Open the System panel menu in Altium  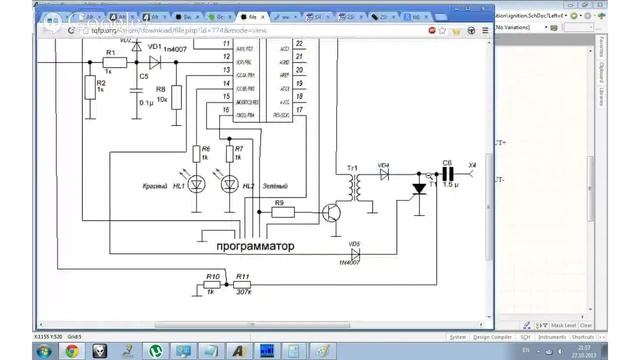click(457, 337)
